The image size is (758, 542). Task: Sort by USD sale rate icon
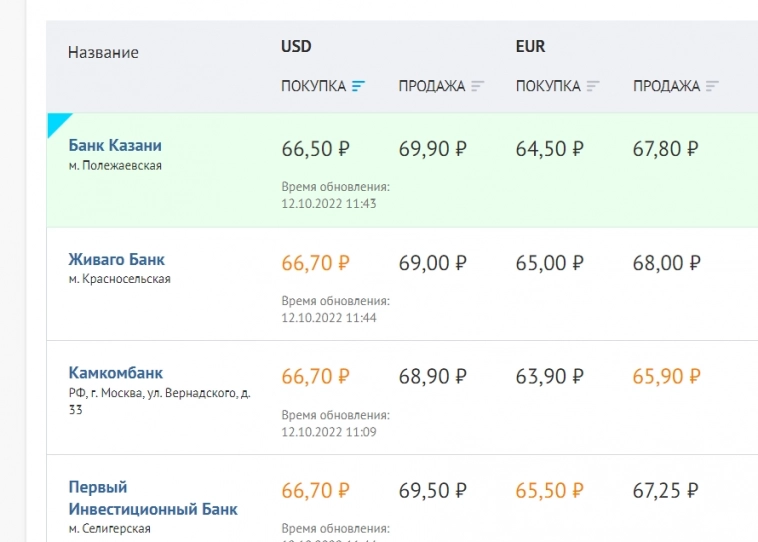(x=477, y=87)
